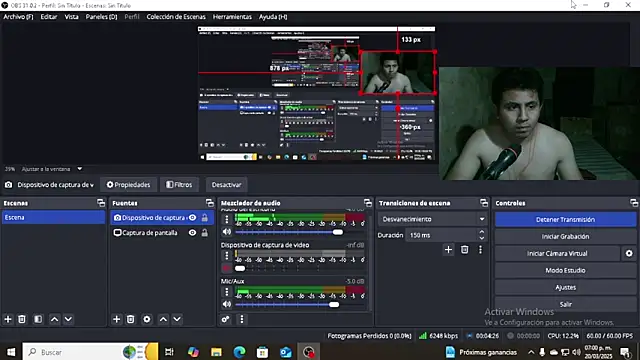
Task: Remove scene transition with trash icon
Action: coord(464,249)
